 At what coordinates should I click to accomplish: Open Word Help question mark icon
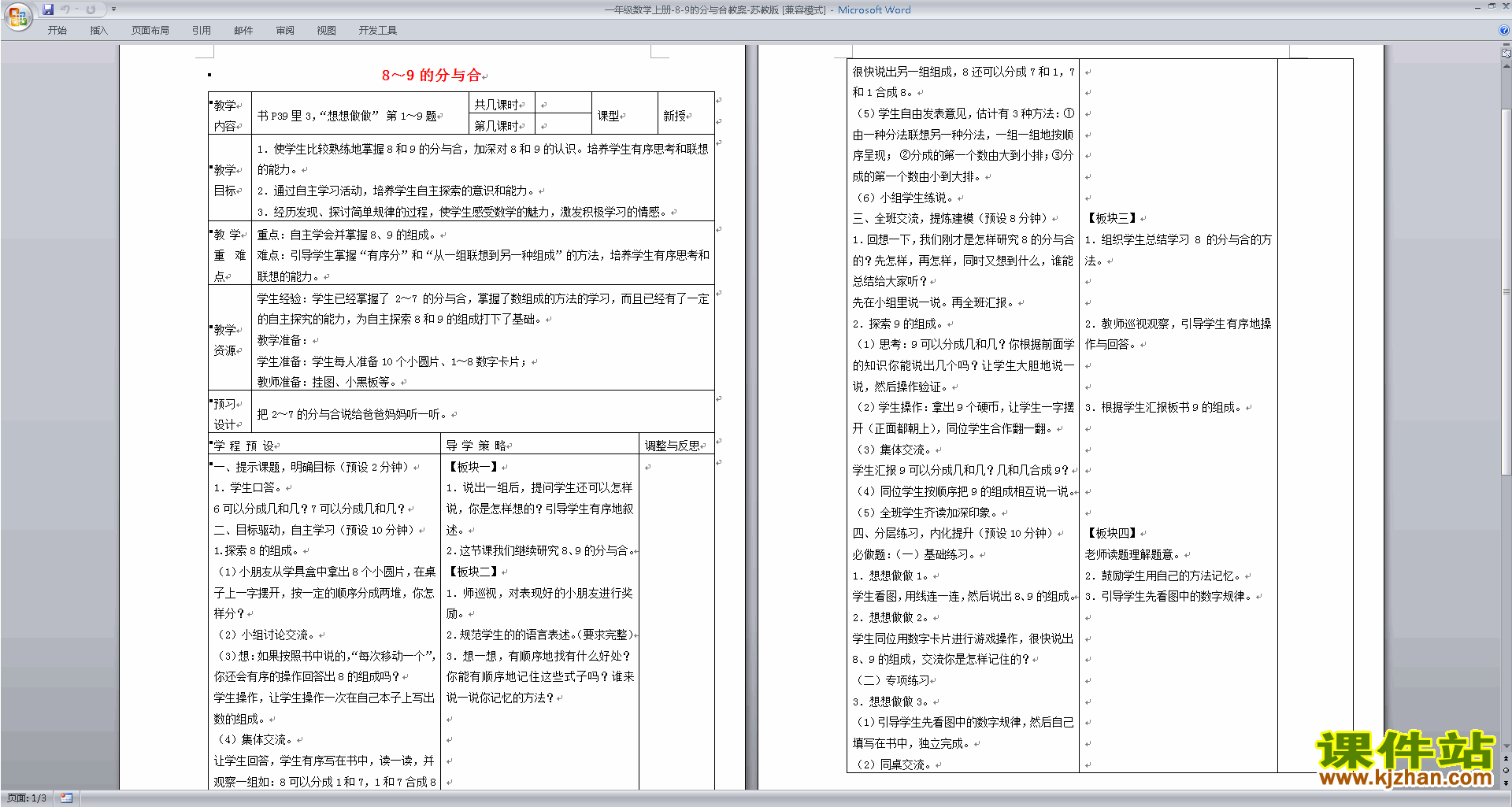pos(1504,31)
